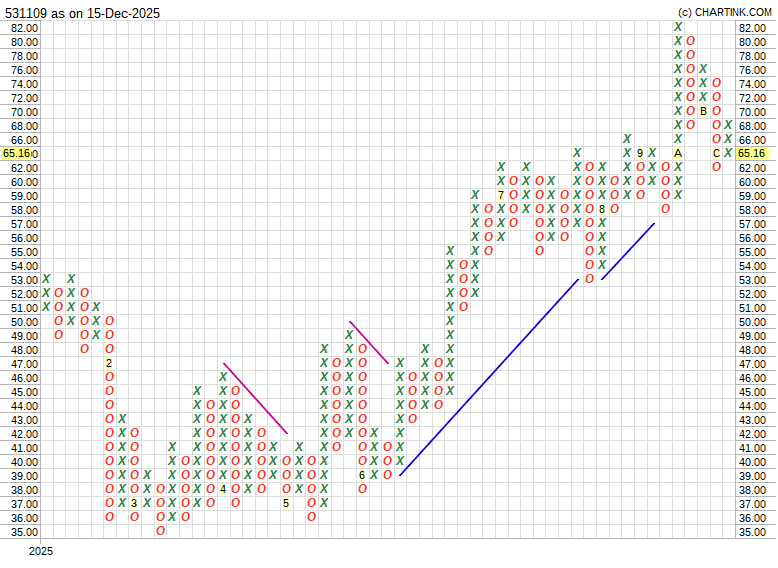Click the month marker 6 box
This screenshot has height=568, width=778.
click(363, 476)
